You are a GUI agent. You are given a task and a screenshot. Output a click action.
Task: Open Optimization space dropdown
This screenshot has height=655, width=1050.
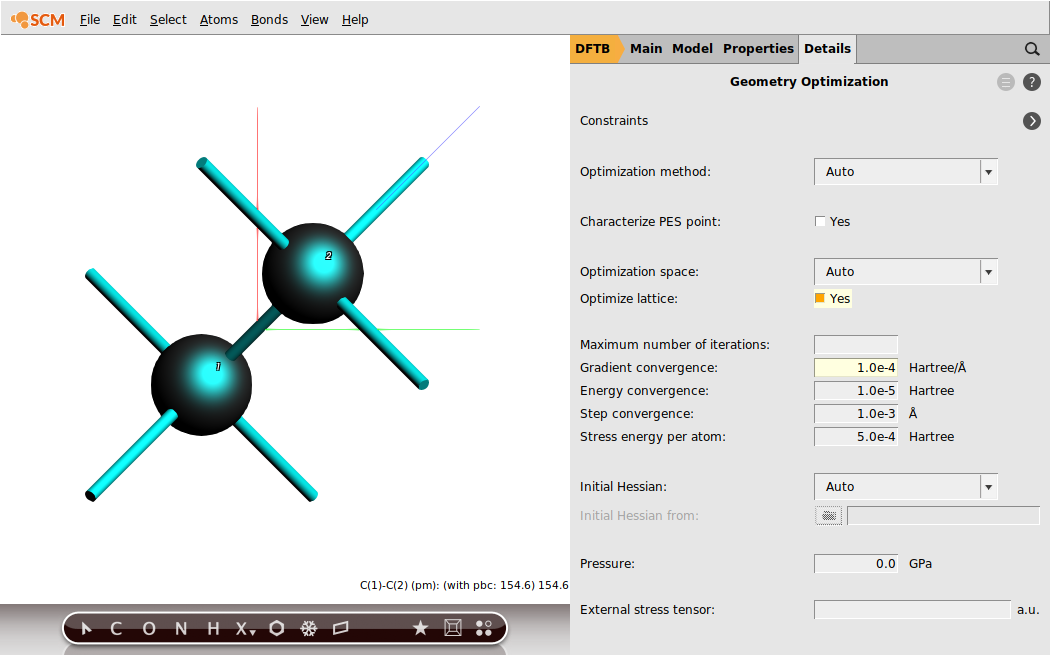coord(906,272)
